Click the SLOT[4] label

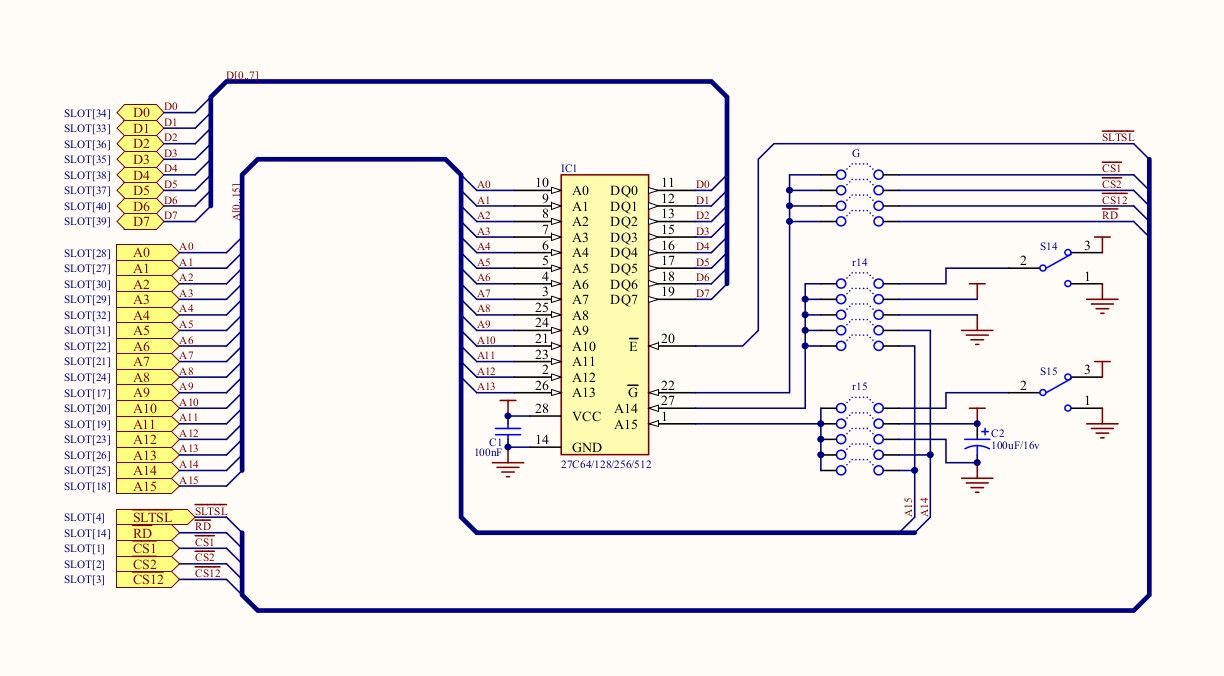click(84, 518)
